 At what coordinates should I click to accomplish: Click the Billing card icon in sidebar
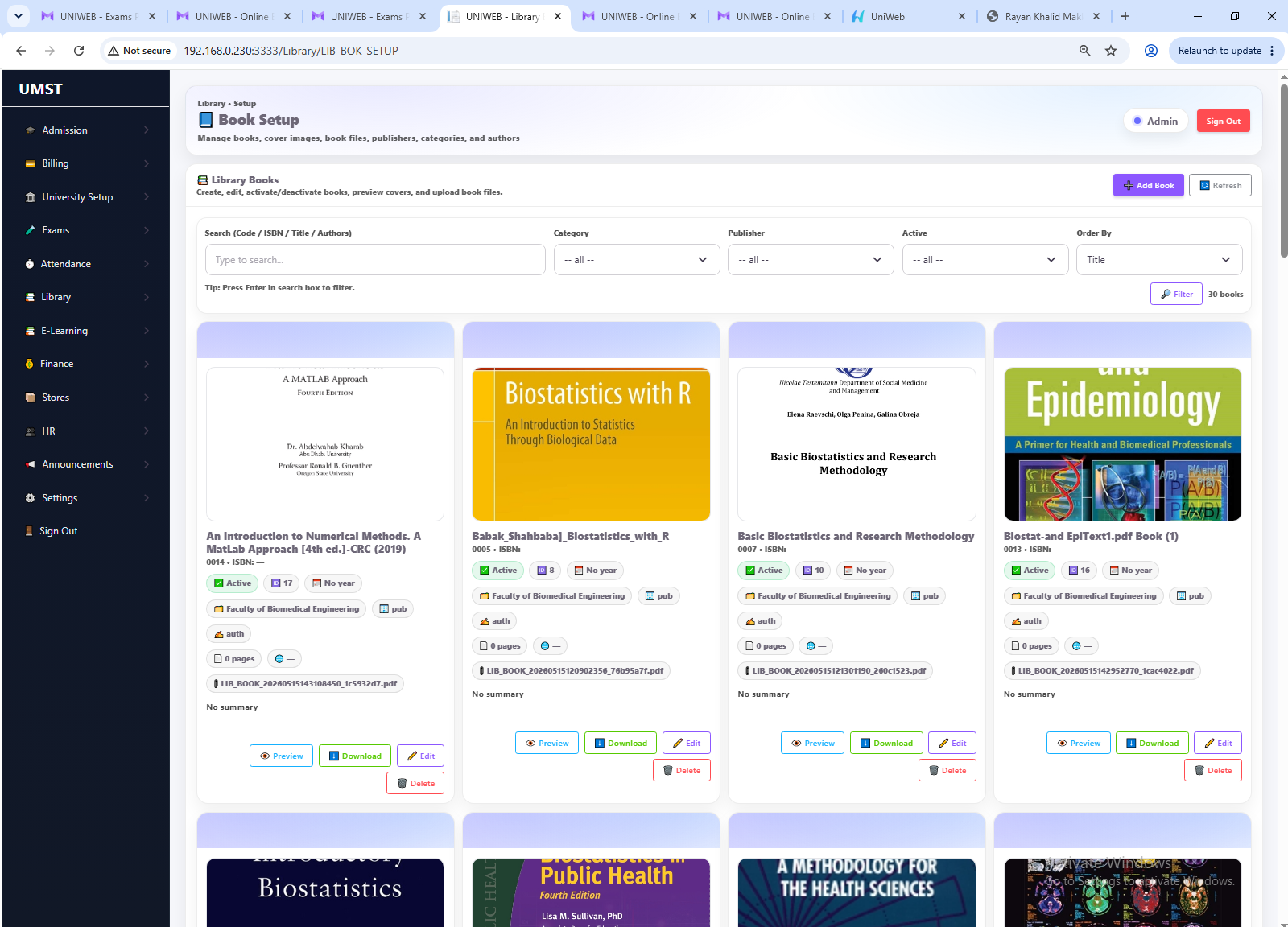click(31, 163)
